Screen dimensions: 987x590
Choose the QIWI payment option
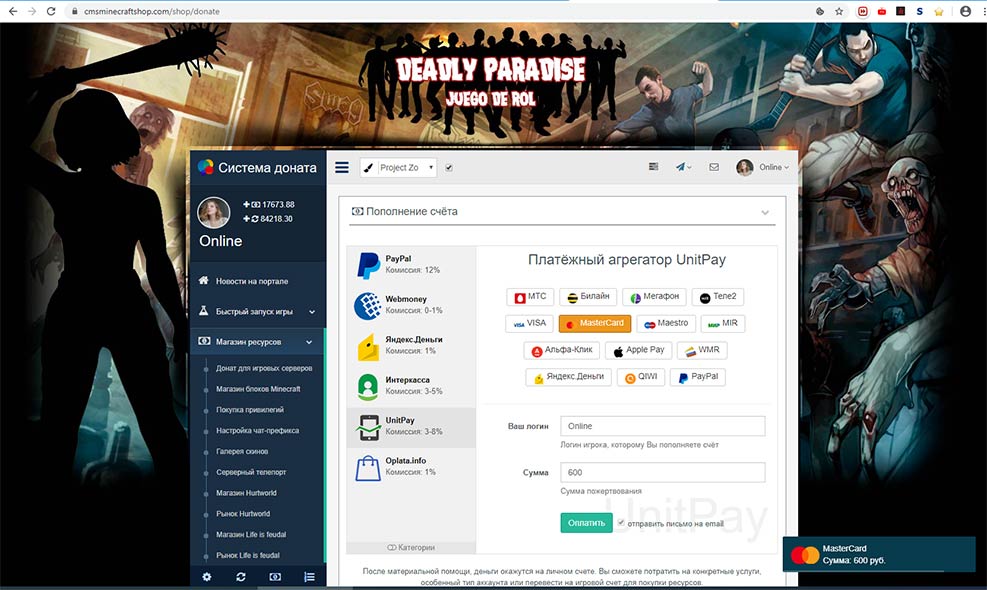click(640, 377)
